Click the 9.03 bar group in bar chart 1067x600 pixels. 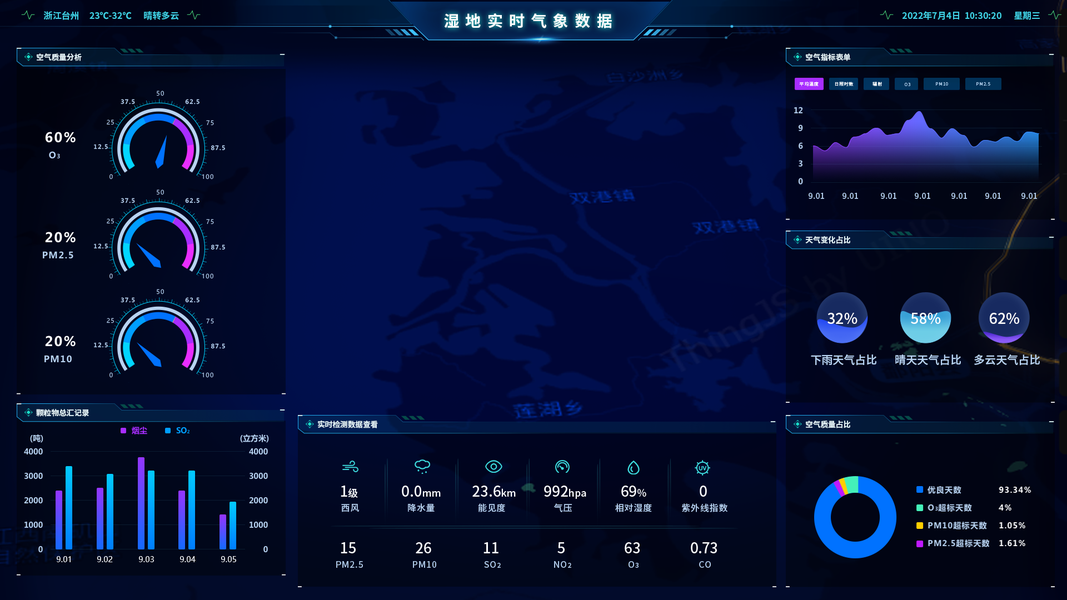(146, 503)
